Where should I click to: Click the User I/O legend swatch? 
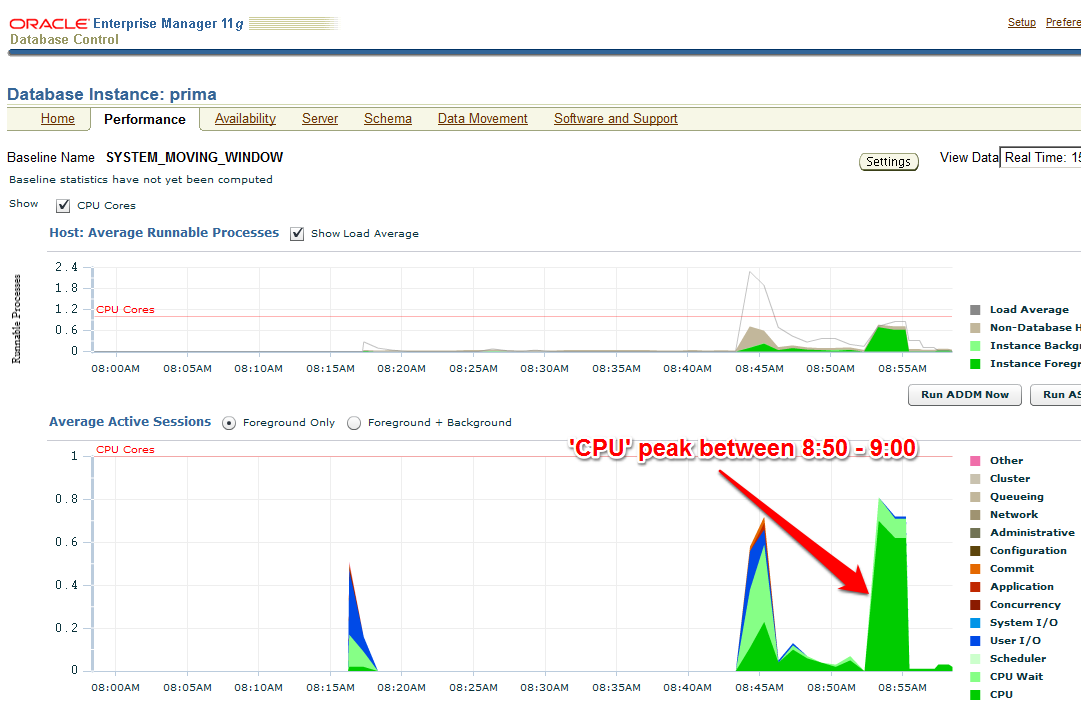(975, 641)
